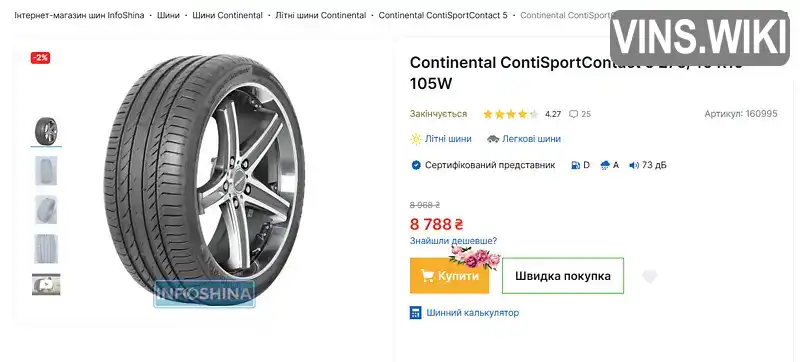Viewport: 800px width, 362px height.
Task: Click the car icon for passenger tires
Action: 492,139
